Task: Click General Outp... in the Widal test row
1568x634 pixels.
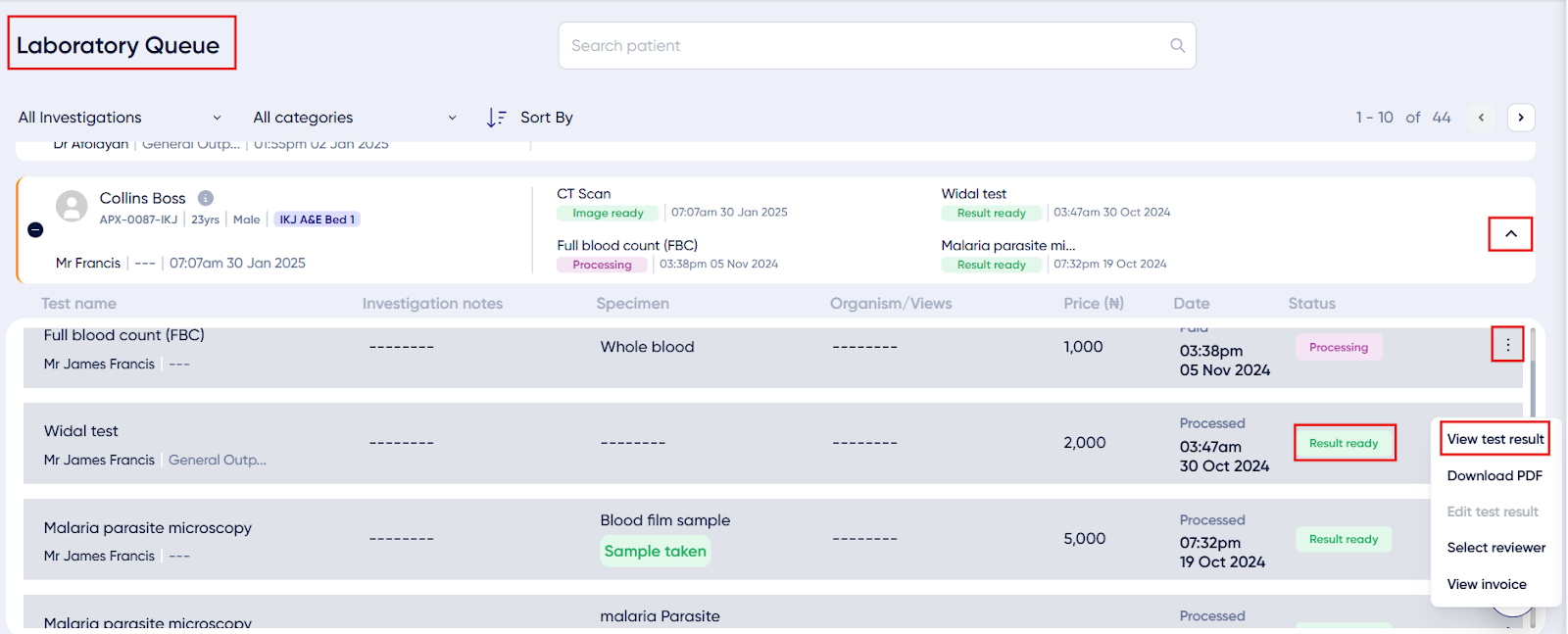Action: pyautogui.click(x=218, y=460)
